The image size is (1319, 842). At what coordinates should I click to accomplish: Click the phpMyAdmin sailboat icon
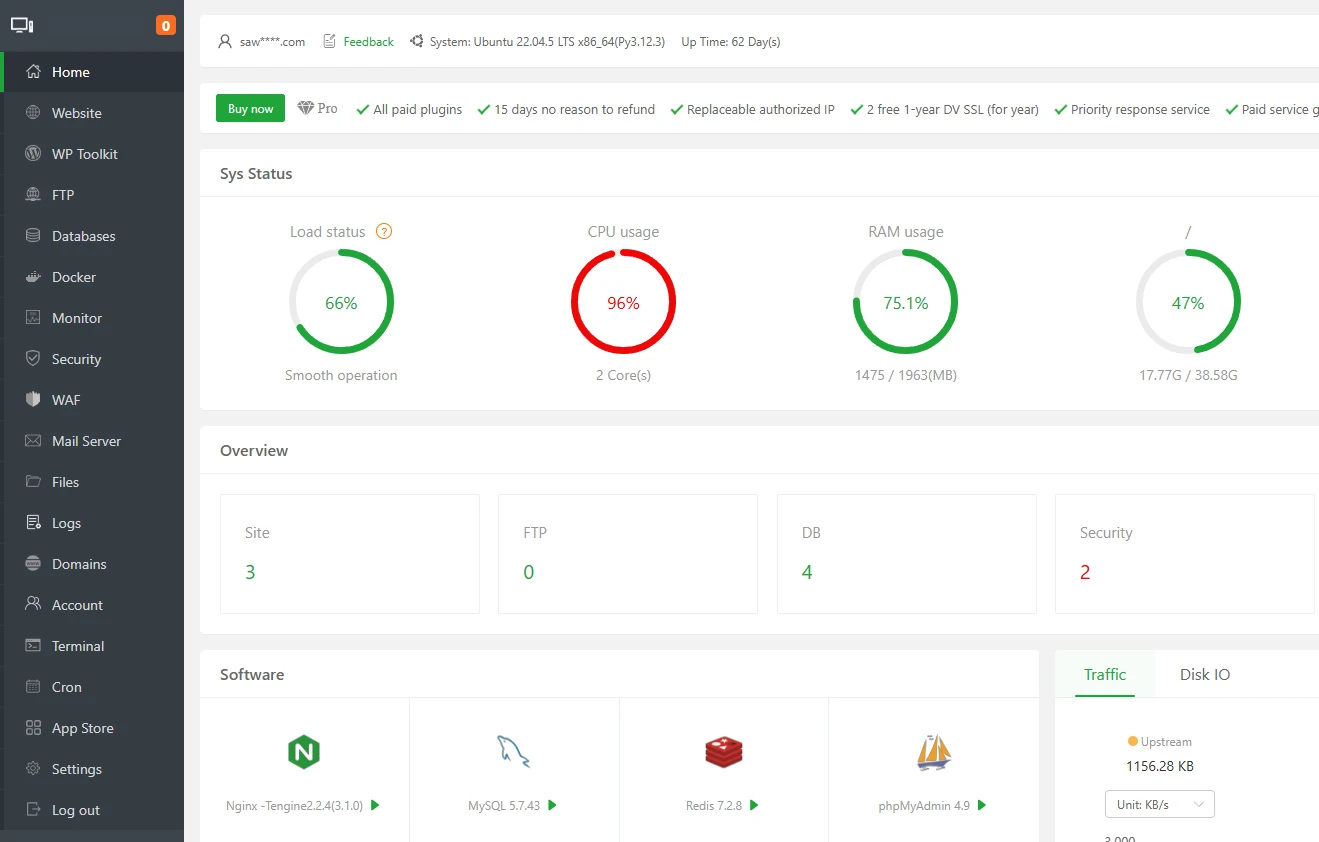point(933,752)
